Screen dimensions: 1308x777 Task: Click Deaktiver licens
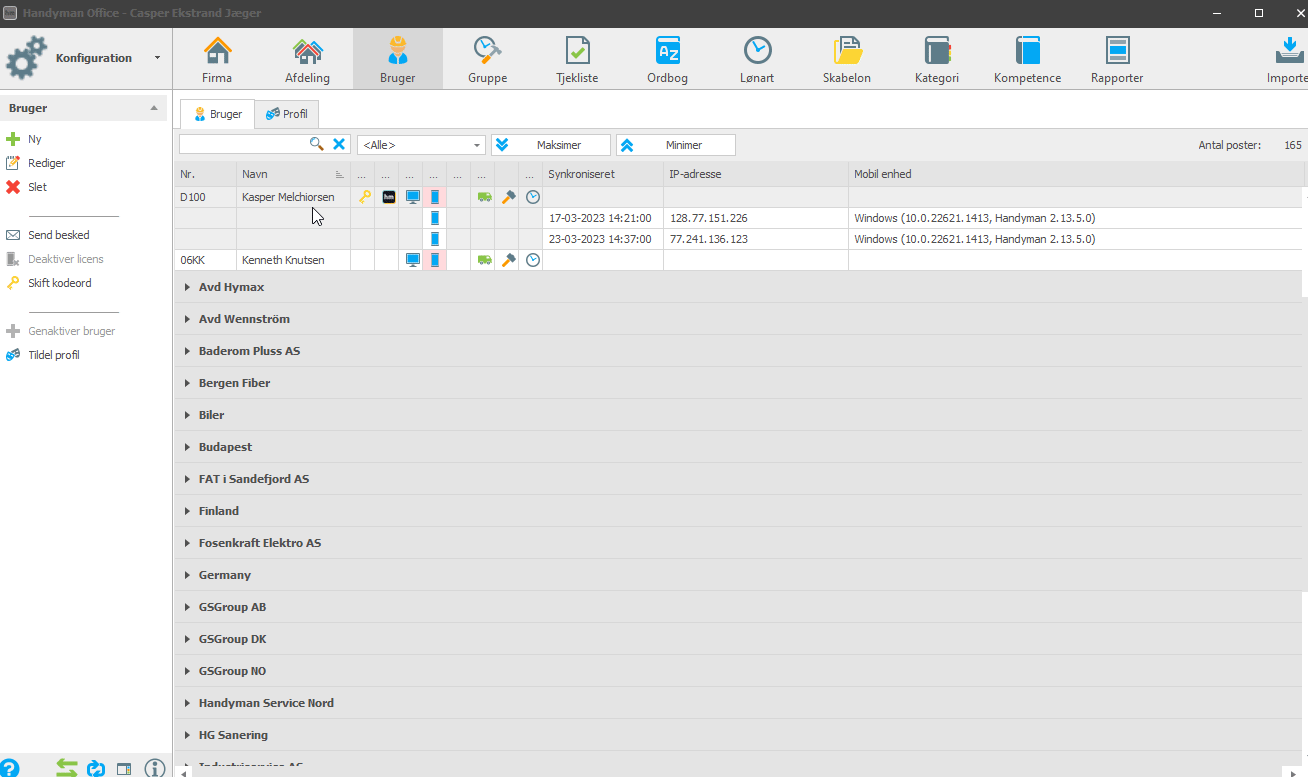55,259
